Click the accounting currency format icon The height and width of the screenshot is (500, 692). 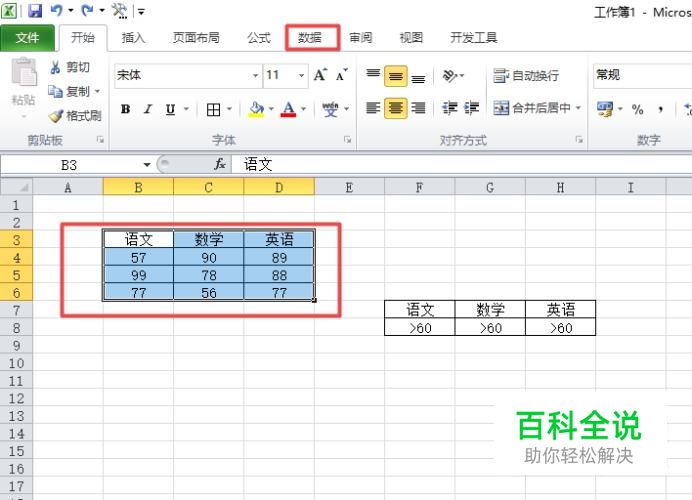coord(604,109)
